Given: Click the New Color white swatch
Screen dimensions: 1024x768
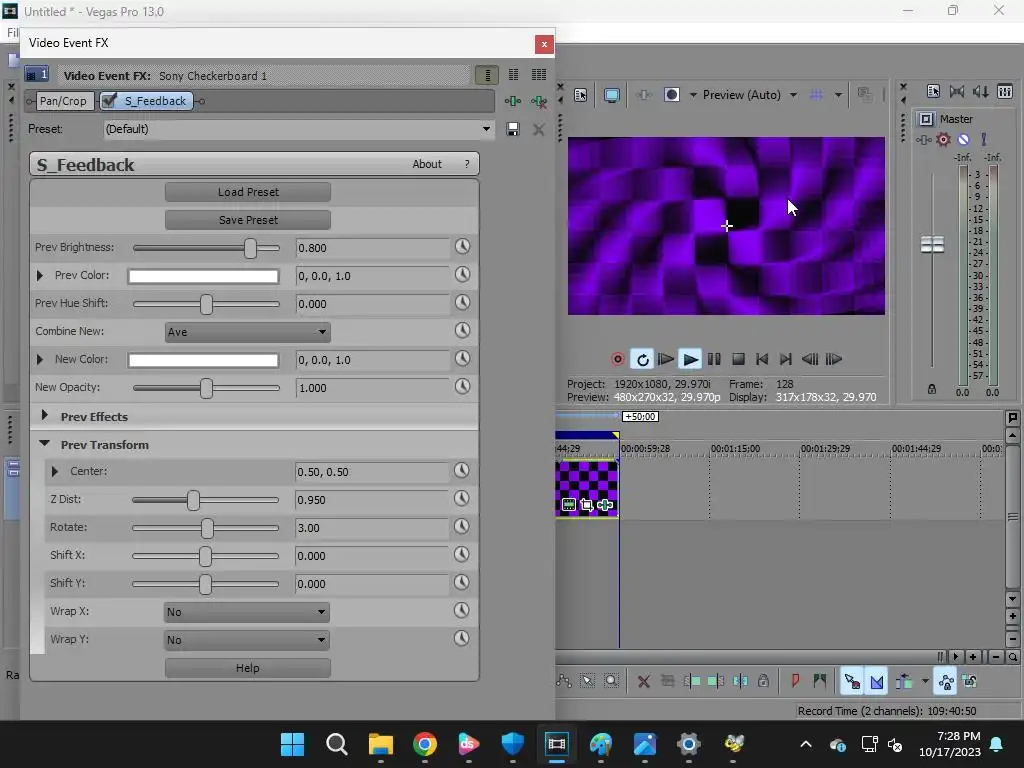Looking at the screenshot, I should point(203,360).
